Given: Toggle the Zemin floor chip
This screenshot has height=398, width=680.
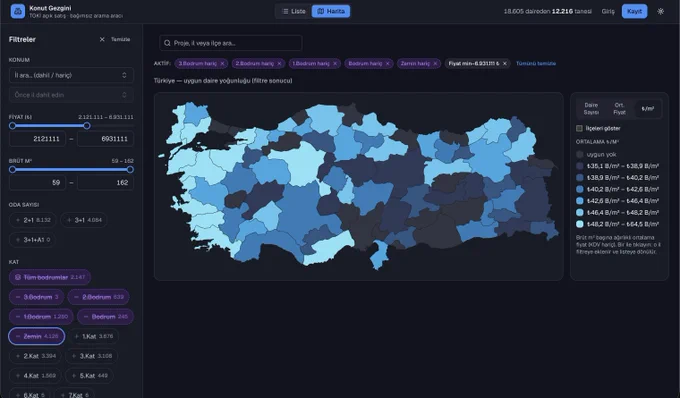Looking at the screenshot, I should click(36, 336).
